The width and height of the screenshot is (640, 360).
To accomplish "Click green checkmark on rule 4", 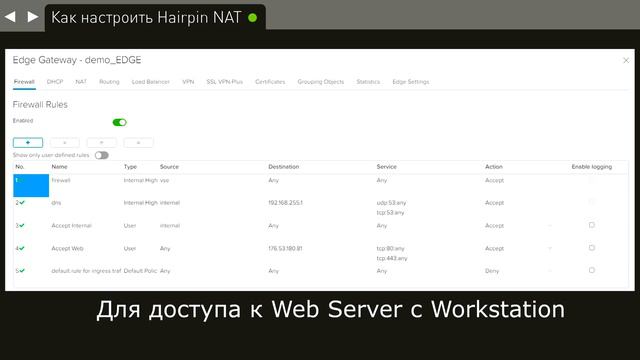I will 22,248.
